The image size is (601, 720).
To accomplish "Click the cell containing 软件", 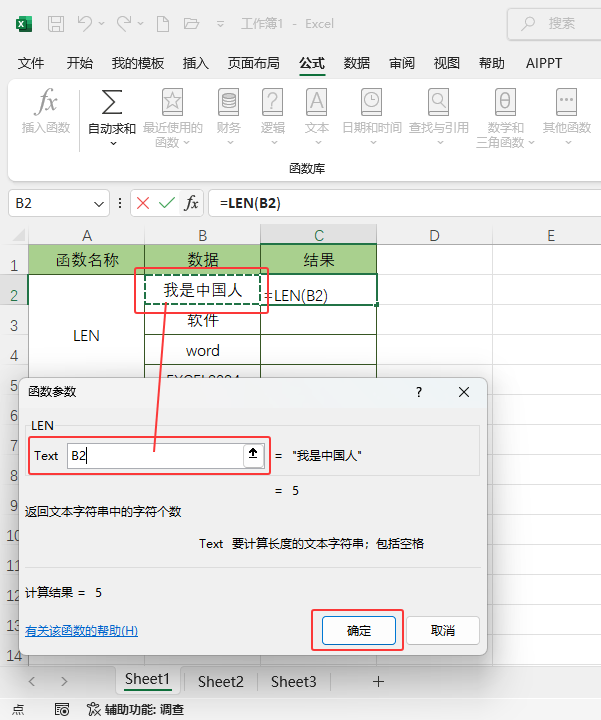I will (x=202, y=320).
